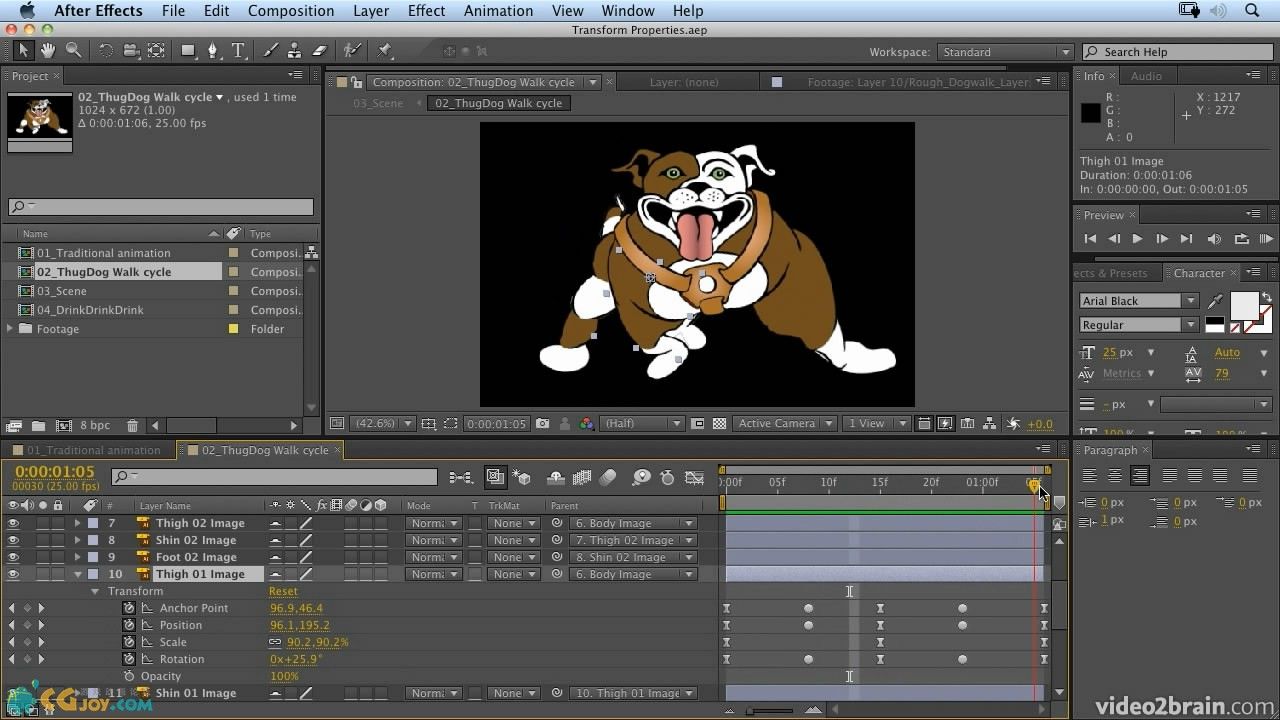Click the Reset Exposure icon
1280x720 pixels.
(1015, 424)
